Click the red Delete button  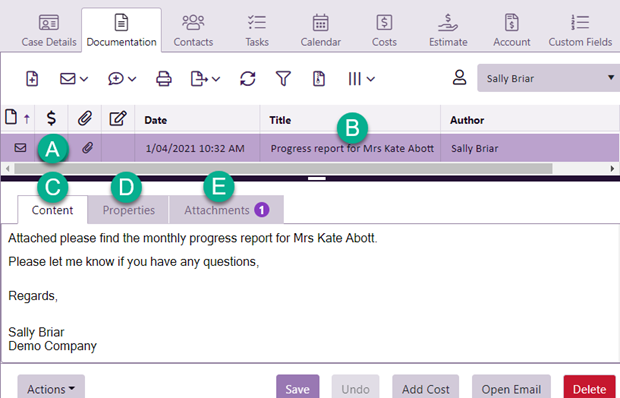(x=589, y=388)
